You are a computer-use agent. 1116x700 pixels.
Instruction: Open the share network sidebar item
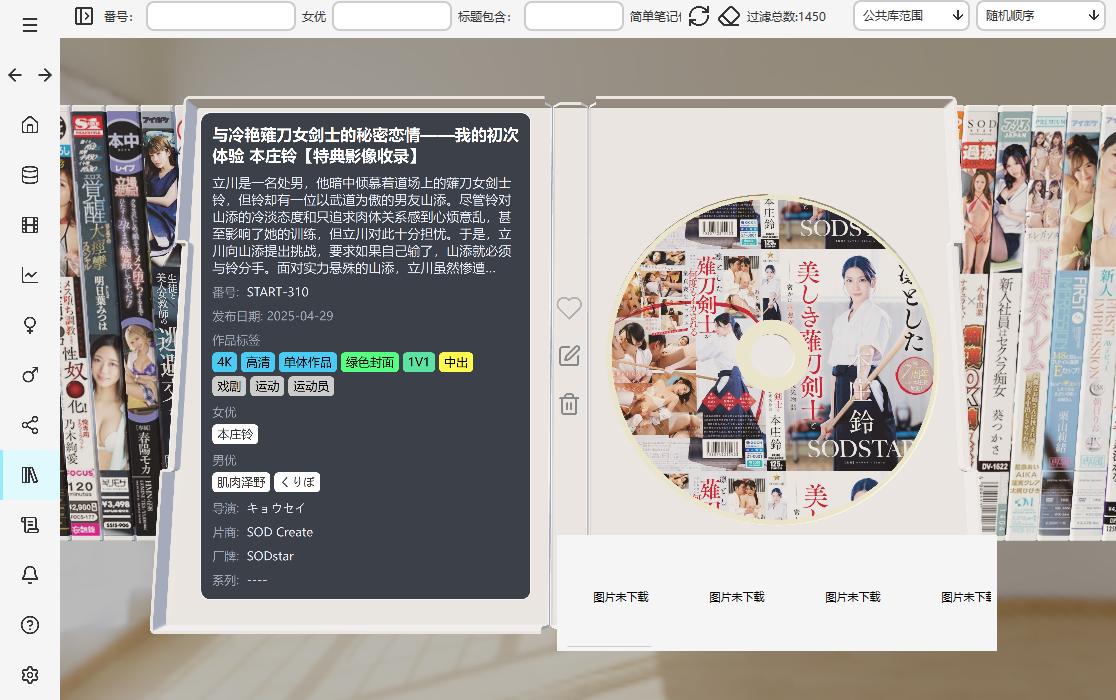coord(30,425)
